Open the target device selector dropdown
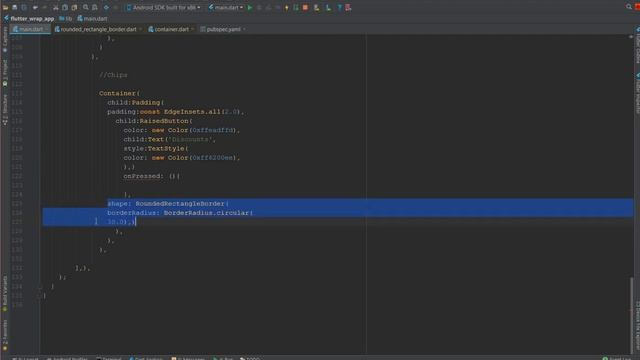640x360 pixels. coord(163,7)
